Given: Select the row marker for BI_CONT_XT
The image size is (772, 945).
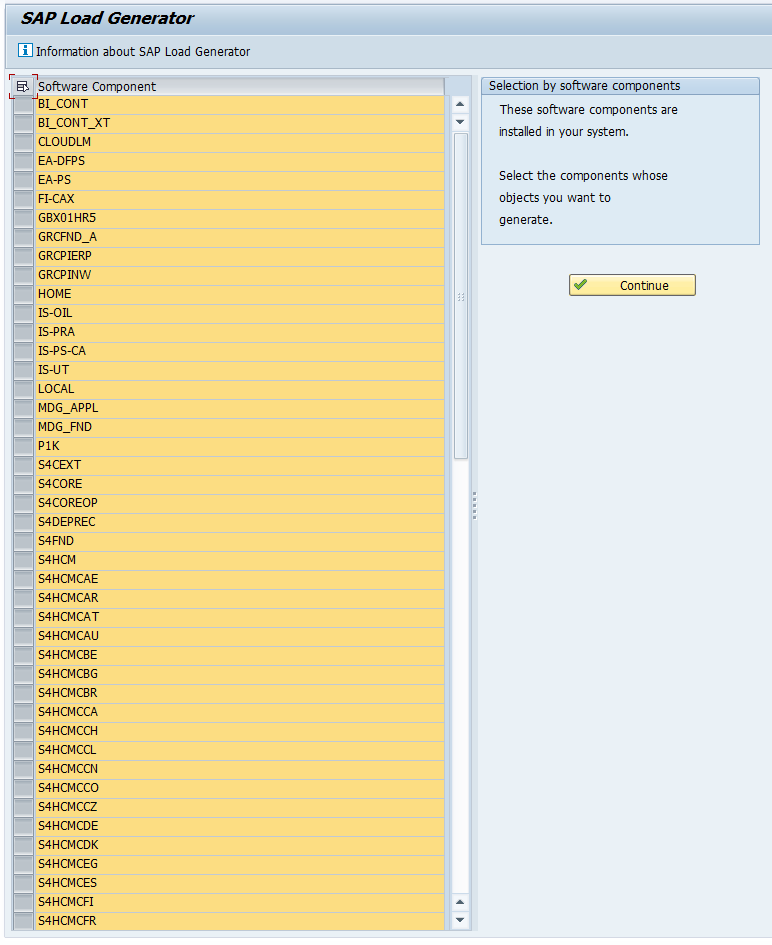Looking at the screenshot, I should (24, 124).
